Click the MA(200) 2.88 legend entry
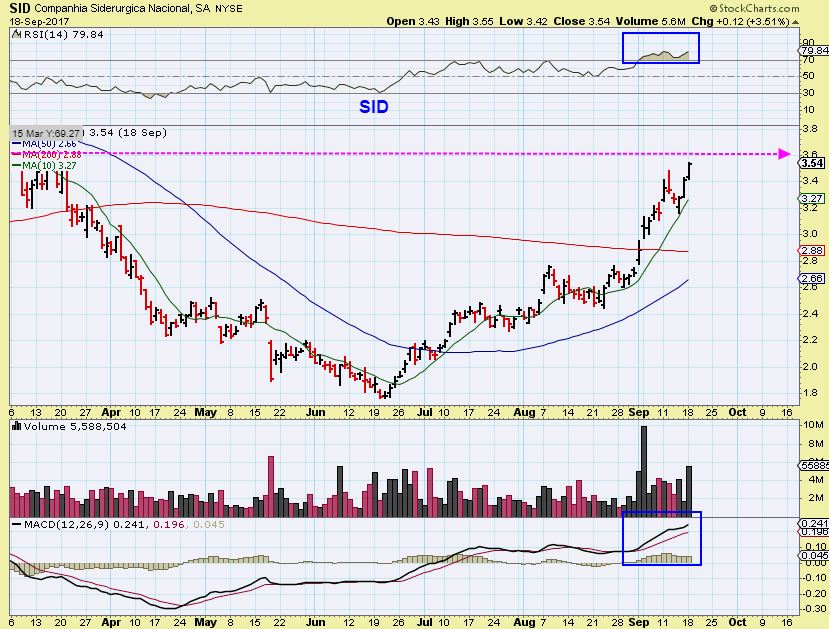The height and width of the screenshot is (629, 829). pyautogui.click(x=52, y=154)
